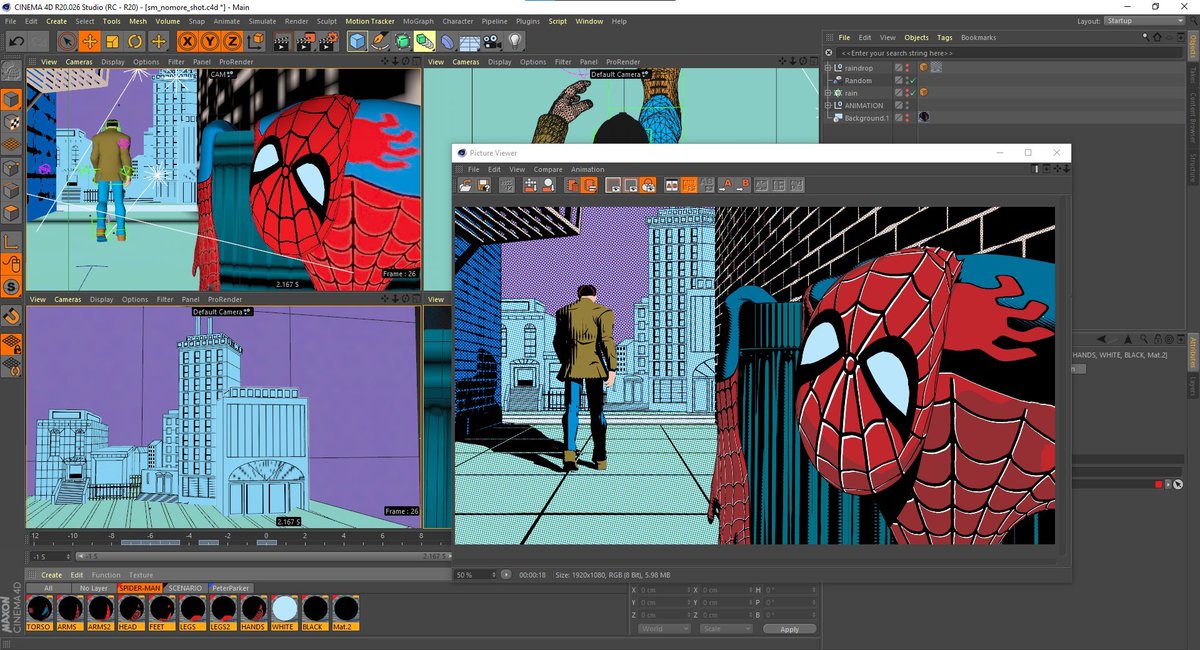Expand the ANIMATION null hierarchy

pyautogui.click(x=827, y=105)
